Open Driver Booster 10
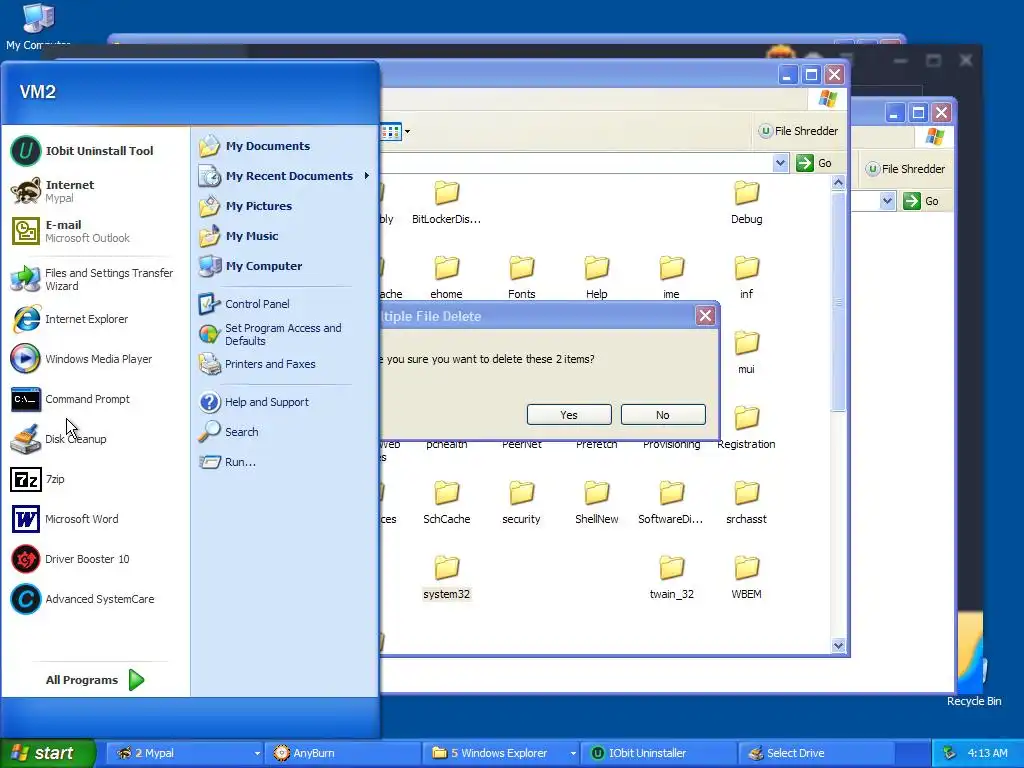Viewport: 1024px width, 768px height. click(x=91, y=559)
